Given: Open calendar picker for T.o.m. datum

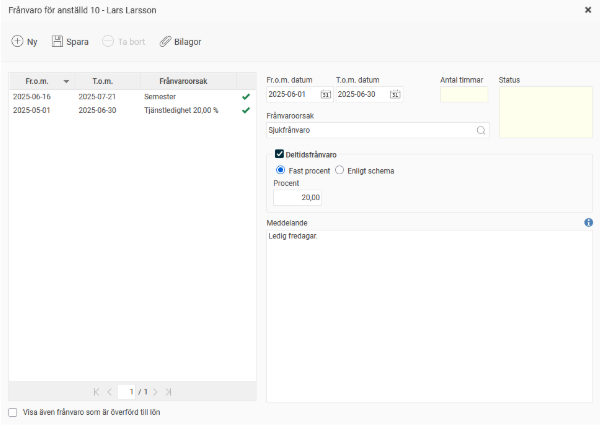Looking at the screenshot, I should [x=394, y=95].
